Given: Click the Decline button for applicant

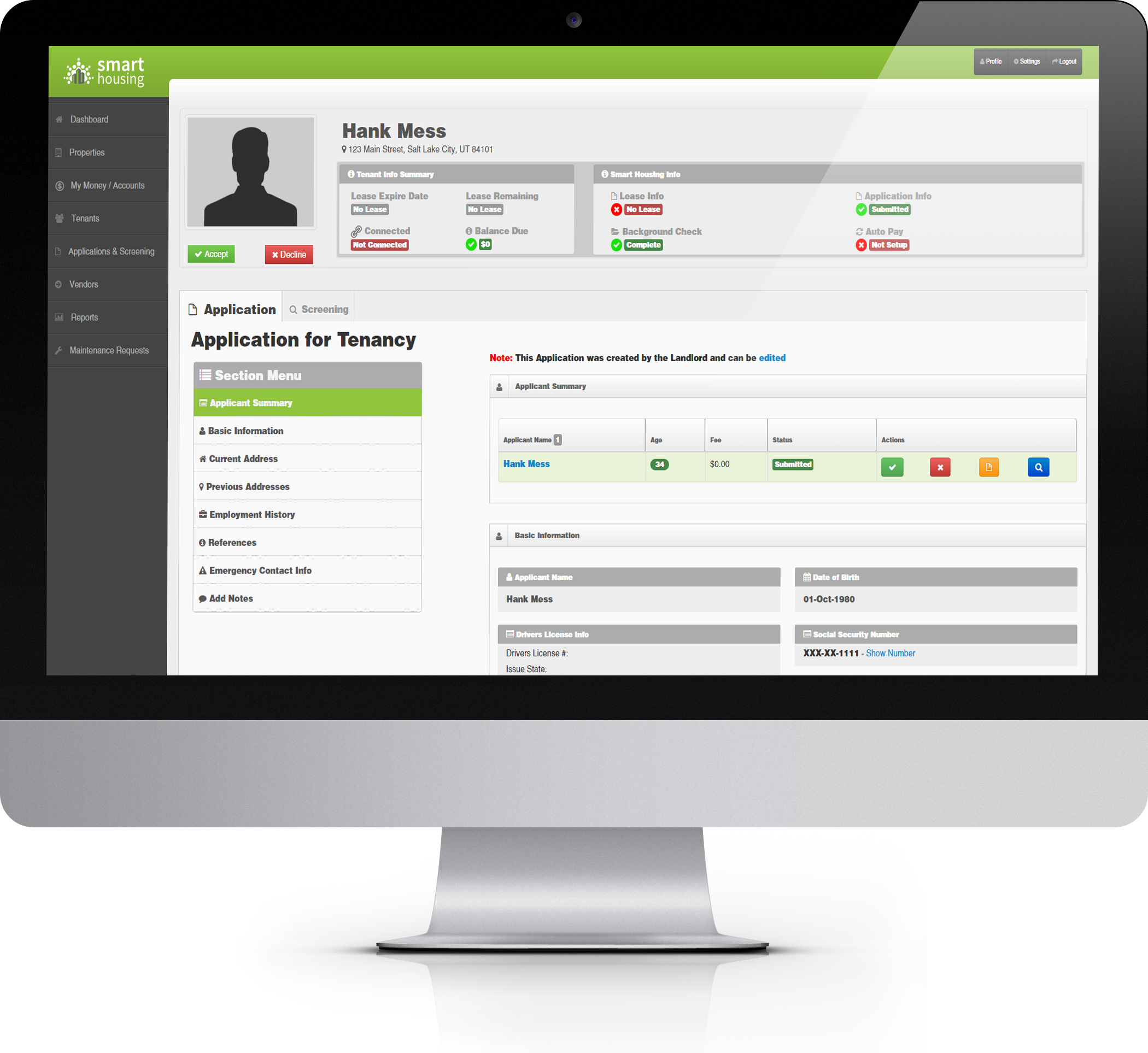Looking at the screenshot, I should click(x=289, y=255).
